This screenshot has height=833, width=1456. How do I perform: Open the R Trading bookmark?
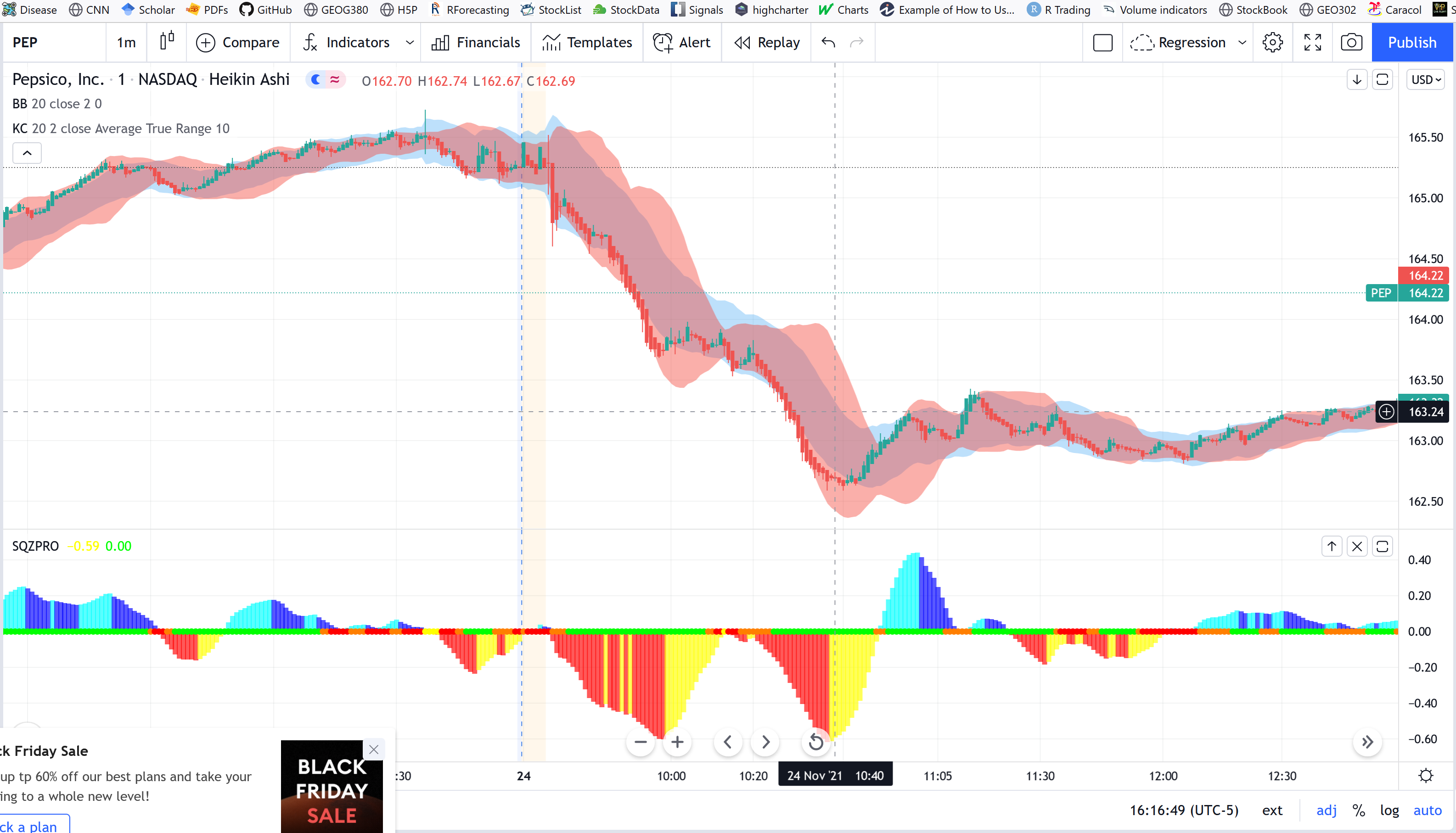coord(1059,10)
